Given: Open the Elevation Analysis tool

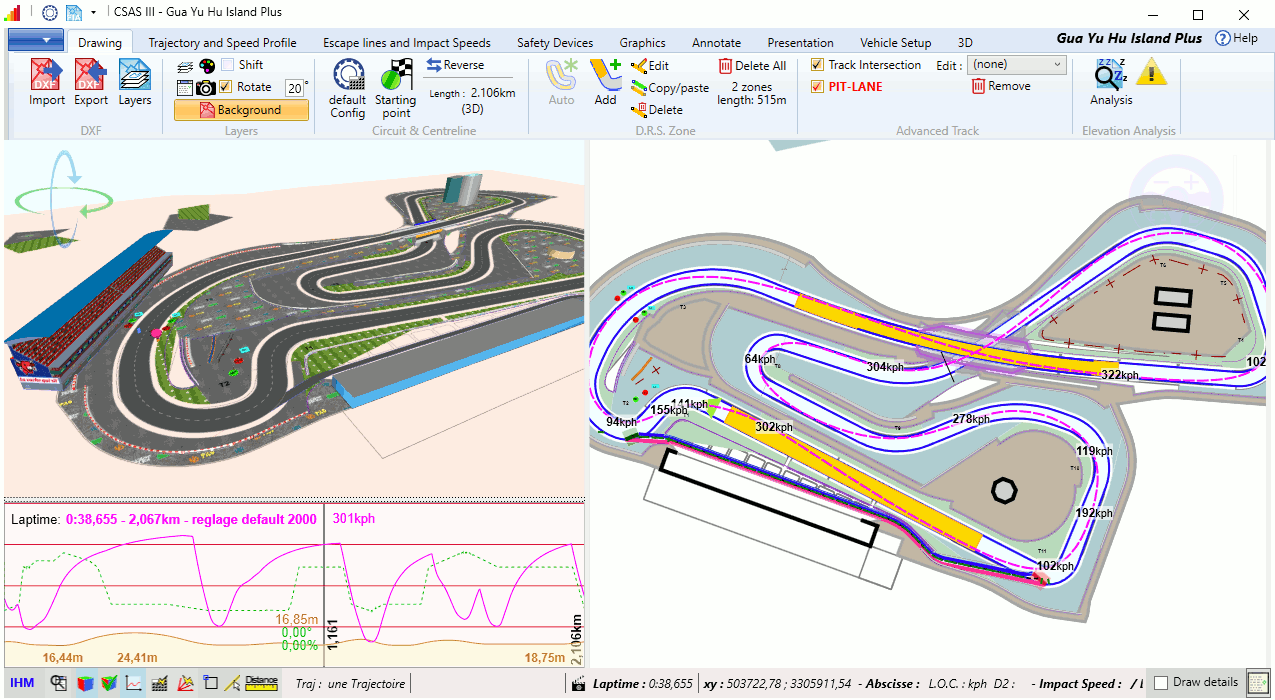Looking at the screenshot, I should coord(1111,75).
